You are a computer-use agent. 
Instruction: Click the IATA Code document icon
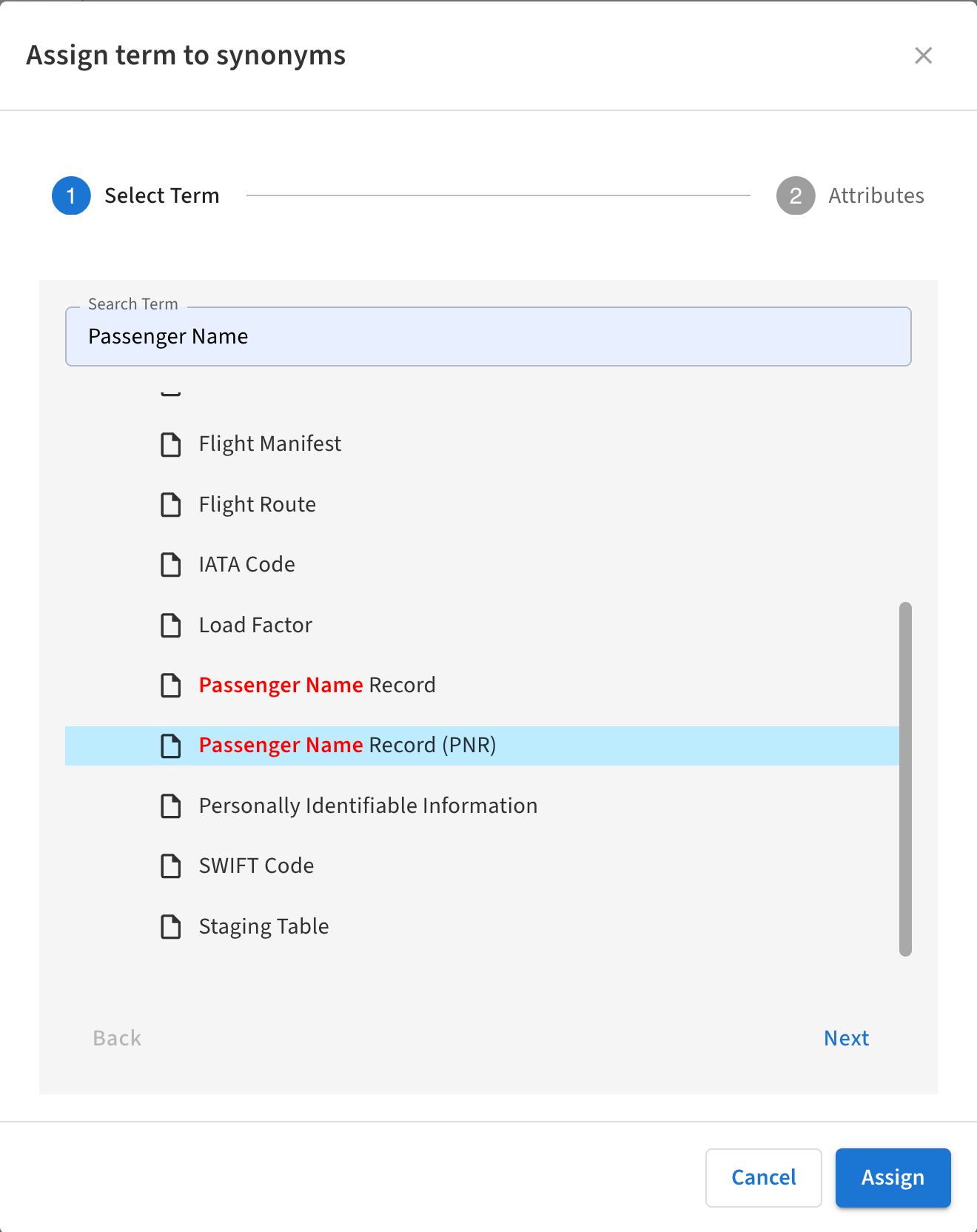tap(171, 565)
